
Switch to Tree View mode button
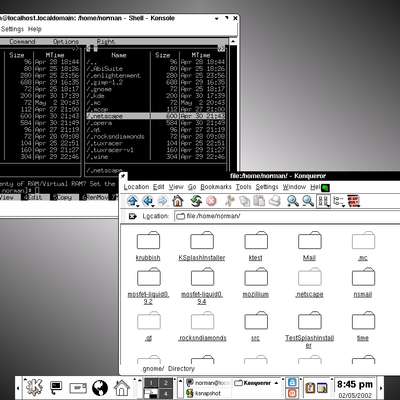coord(339,201)
